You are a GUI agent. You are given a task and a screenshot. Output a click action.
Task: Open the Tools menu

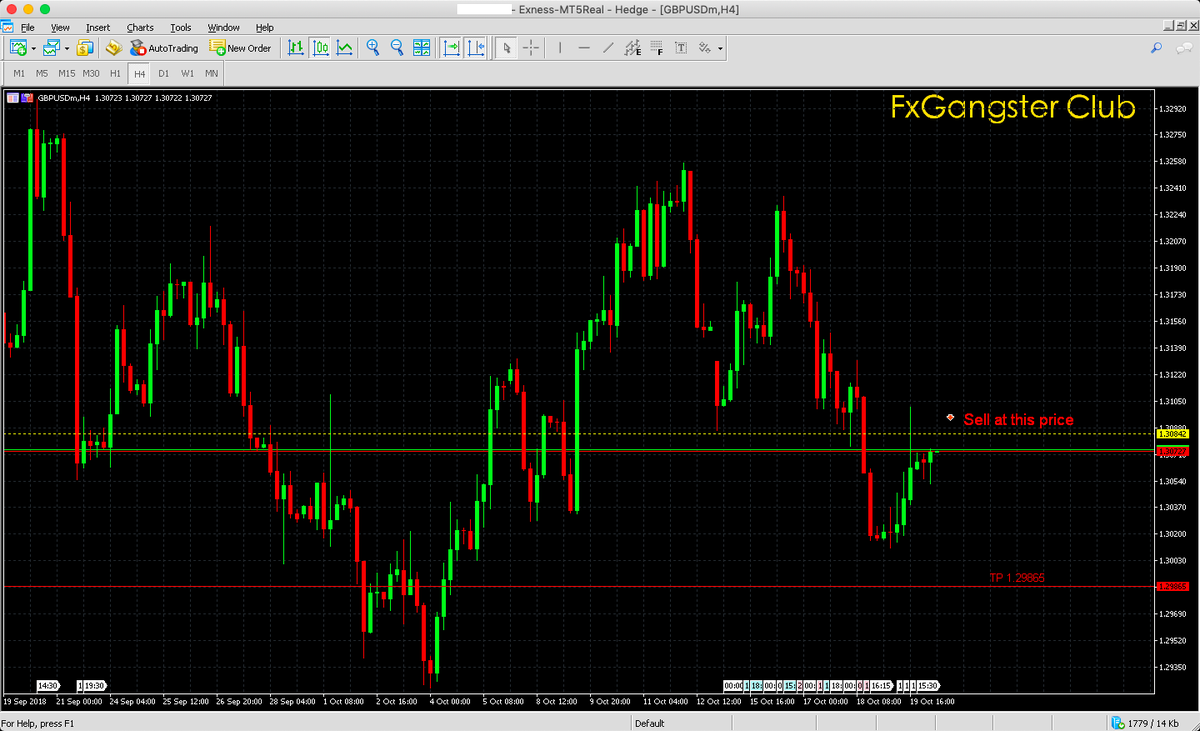coord(181,27)
